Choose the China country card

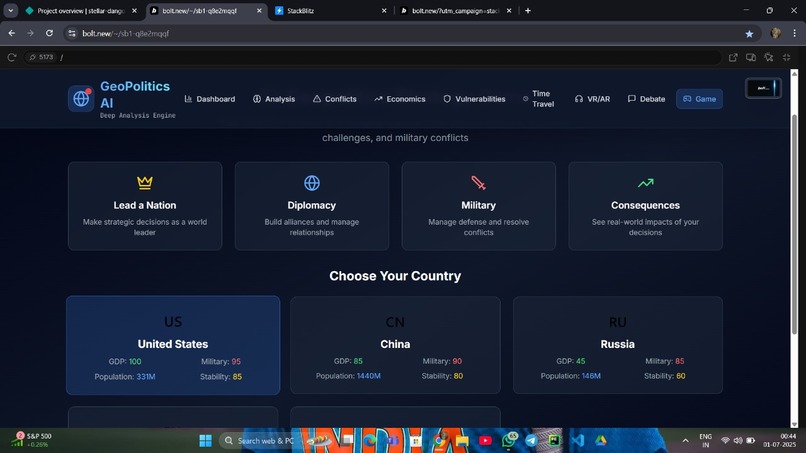pos(395,345)
